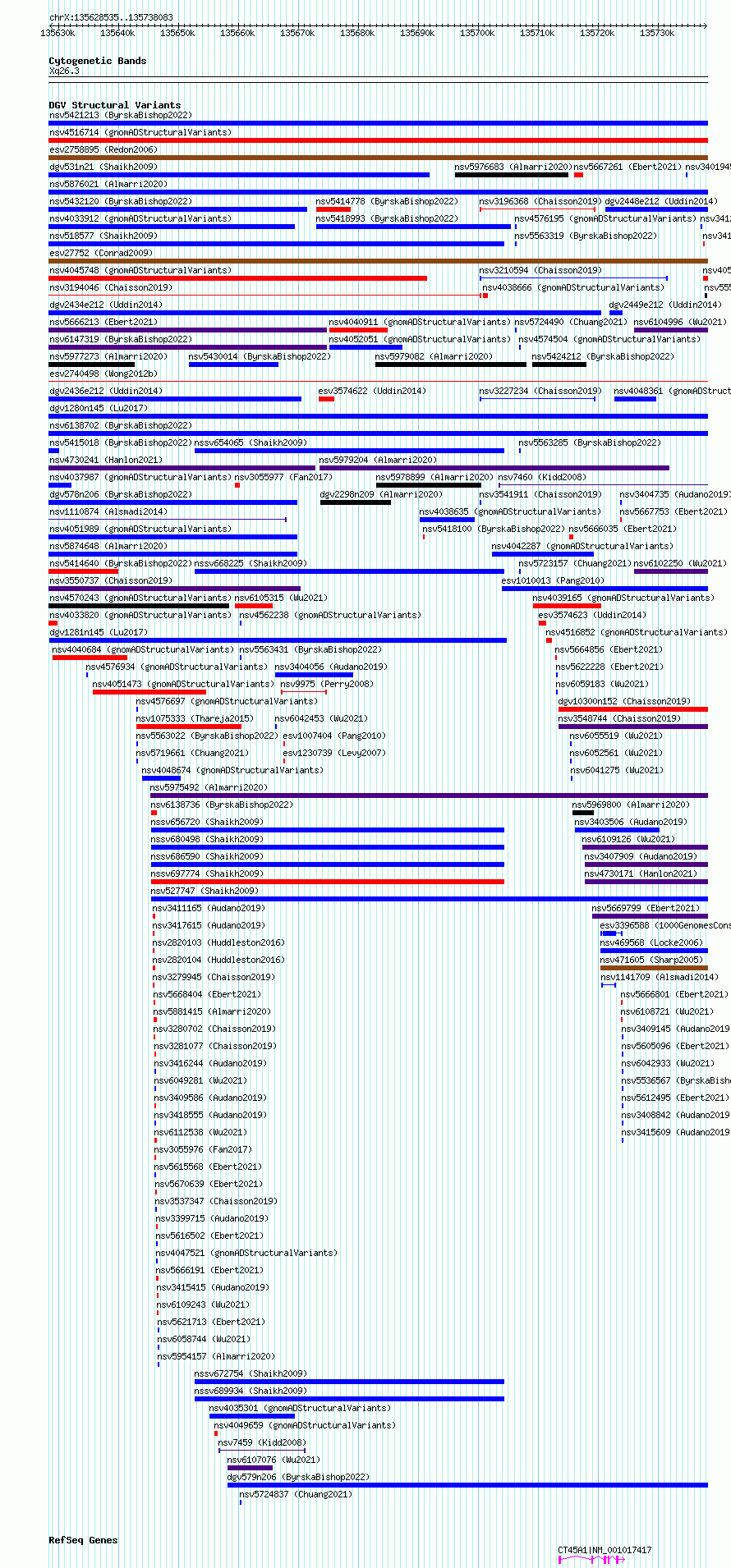Click esv3574622 (Uddin2014) label
This screenshot has height=1568, width=731.
click(x=372, y=391)
